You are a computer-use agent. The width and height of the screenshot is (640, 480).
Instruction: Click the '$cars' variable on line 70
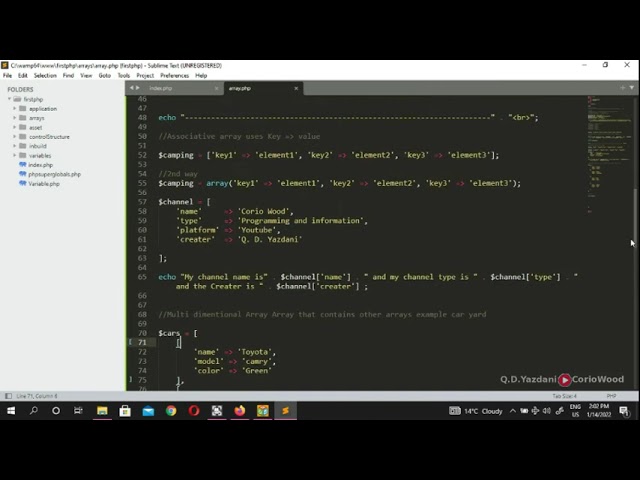tap(169, 333)
